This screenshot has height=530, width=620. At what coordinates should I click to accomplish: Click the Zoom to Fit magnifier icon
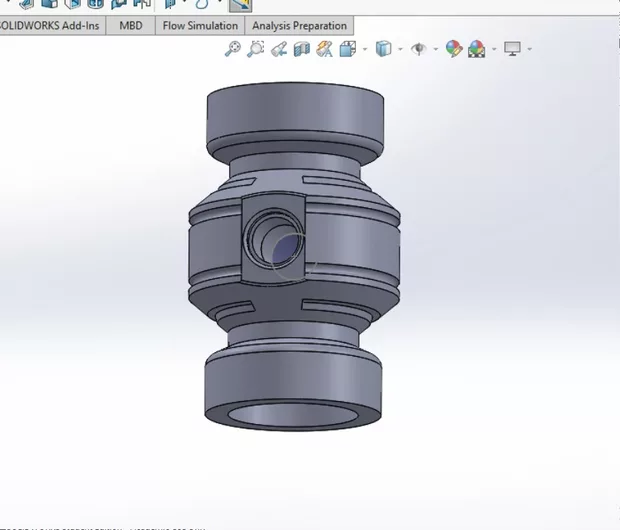pyautogui.click(x=233, y=48)
